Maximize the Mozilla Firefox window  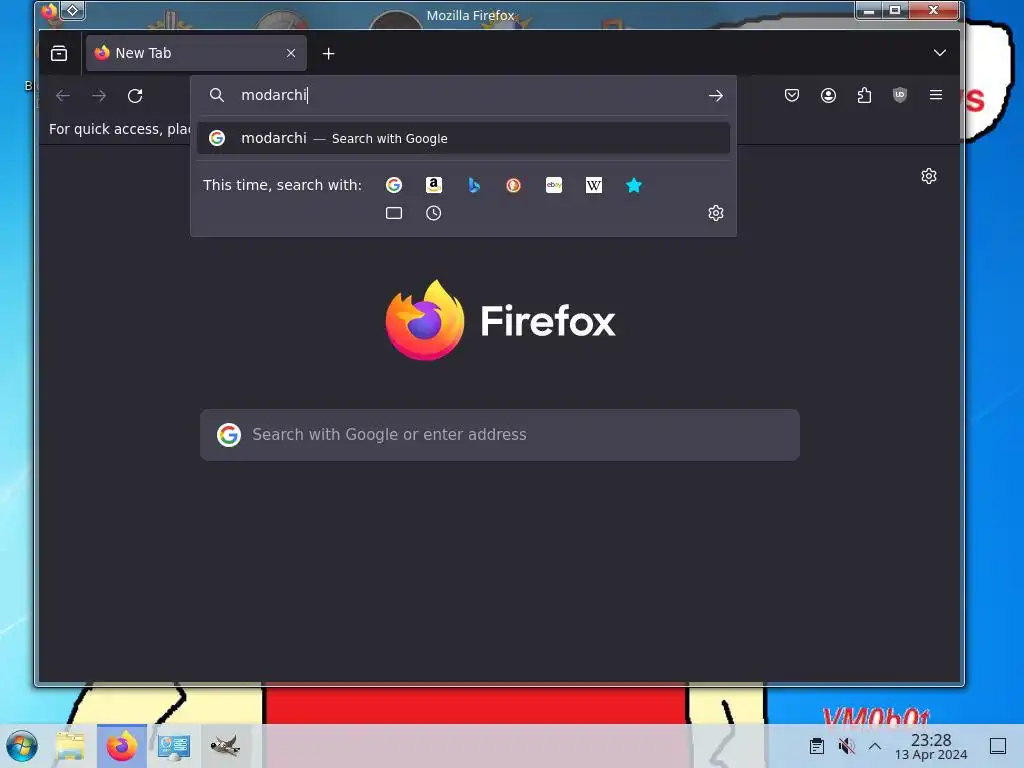(x=895, y=10)
